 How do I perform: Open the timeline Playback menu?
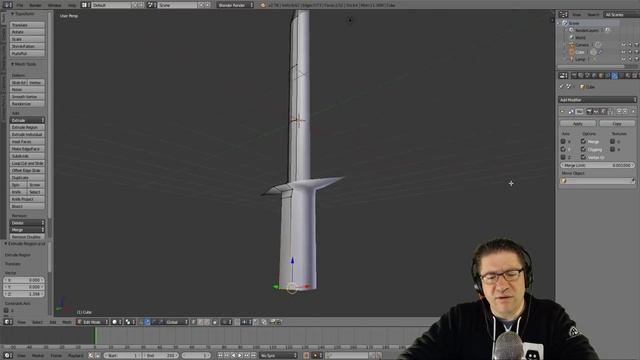[76, 356]
